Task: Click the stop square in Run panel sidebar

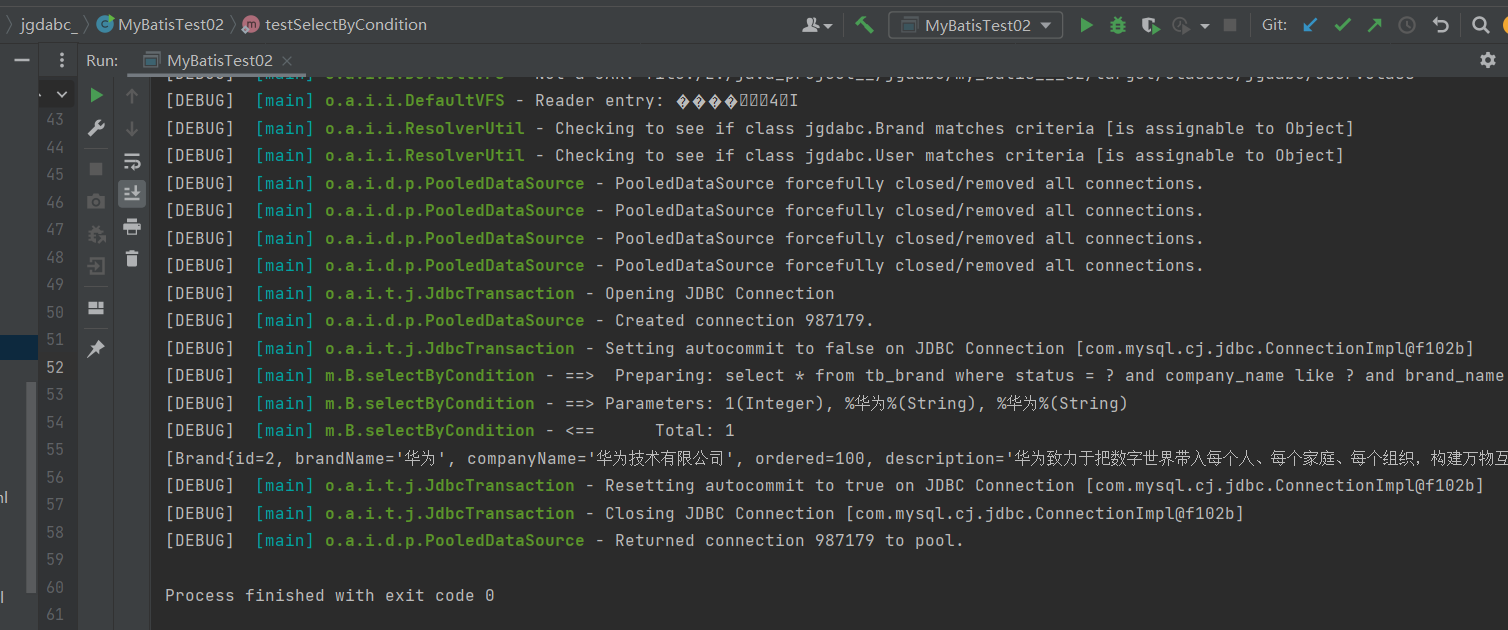Action: (96, 168)
